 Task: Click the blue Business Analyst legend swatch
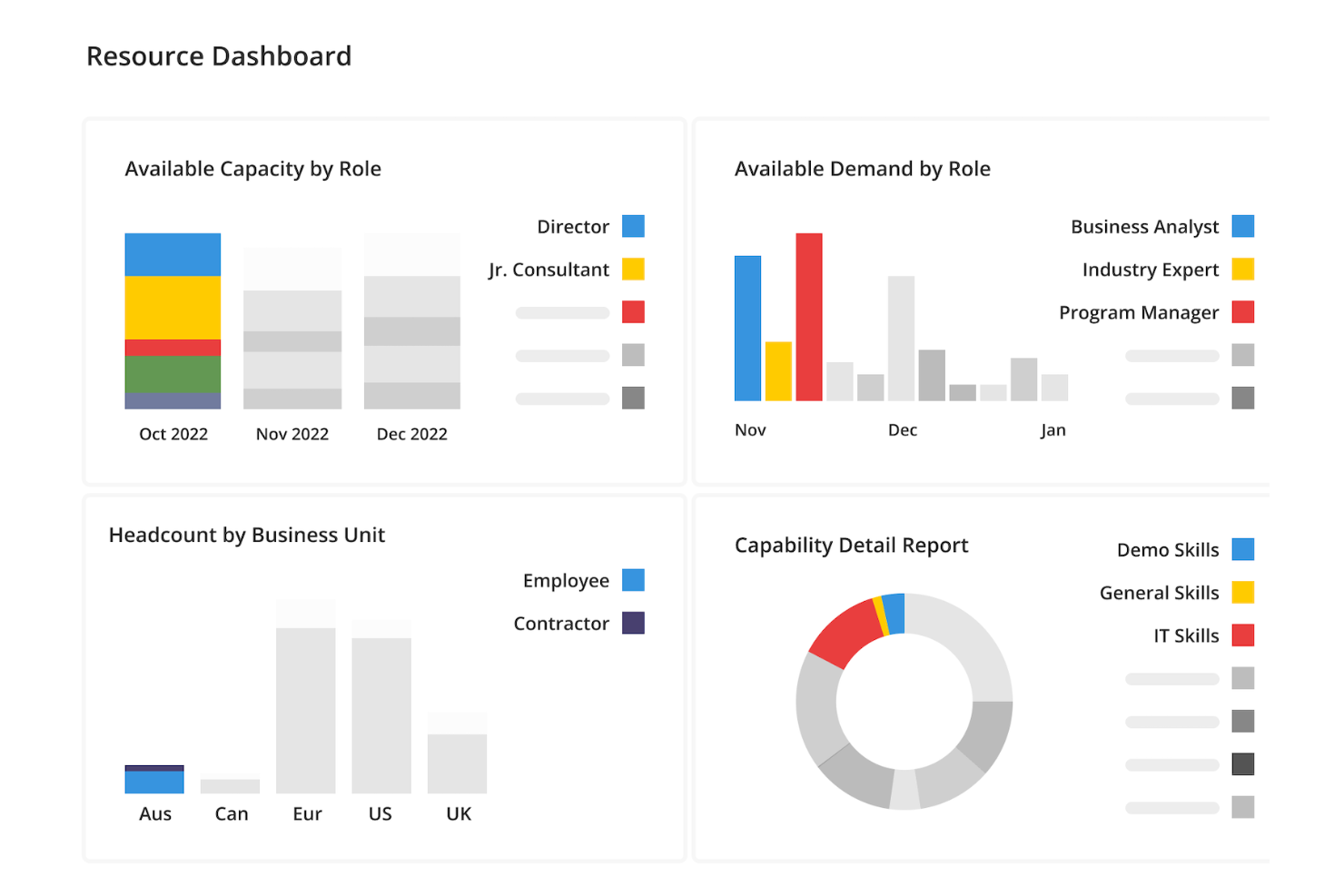click(x=1243, y=226)
